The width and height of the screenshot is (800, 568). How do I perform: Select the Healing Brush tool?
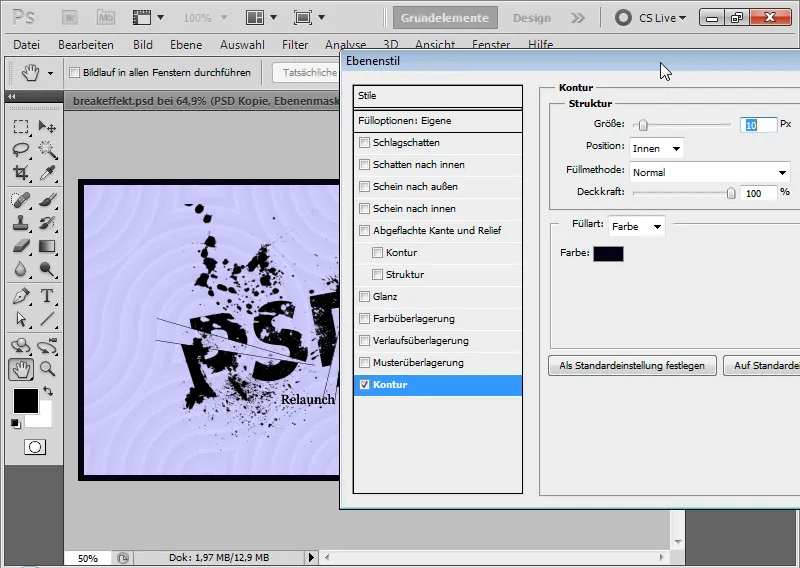[20, 200]
